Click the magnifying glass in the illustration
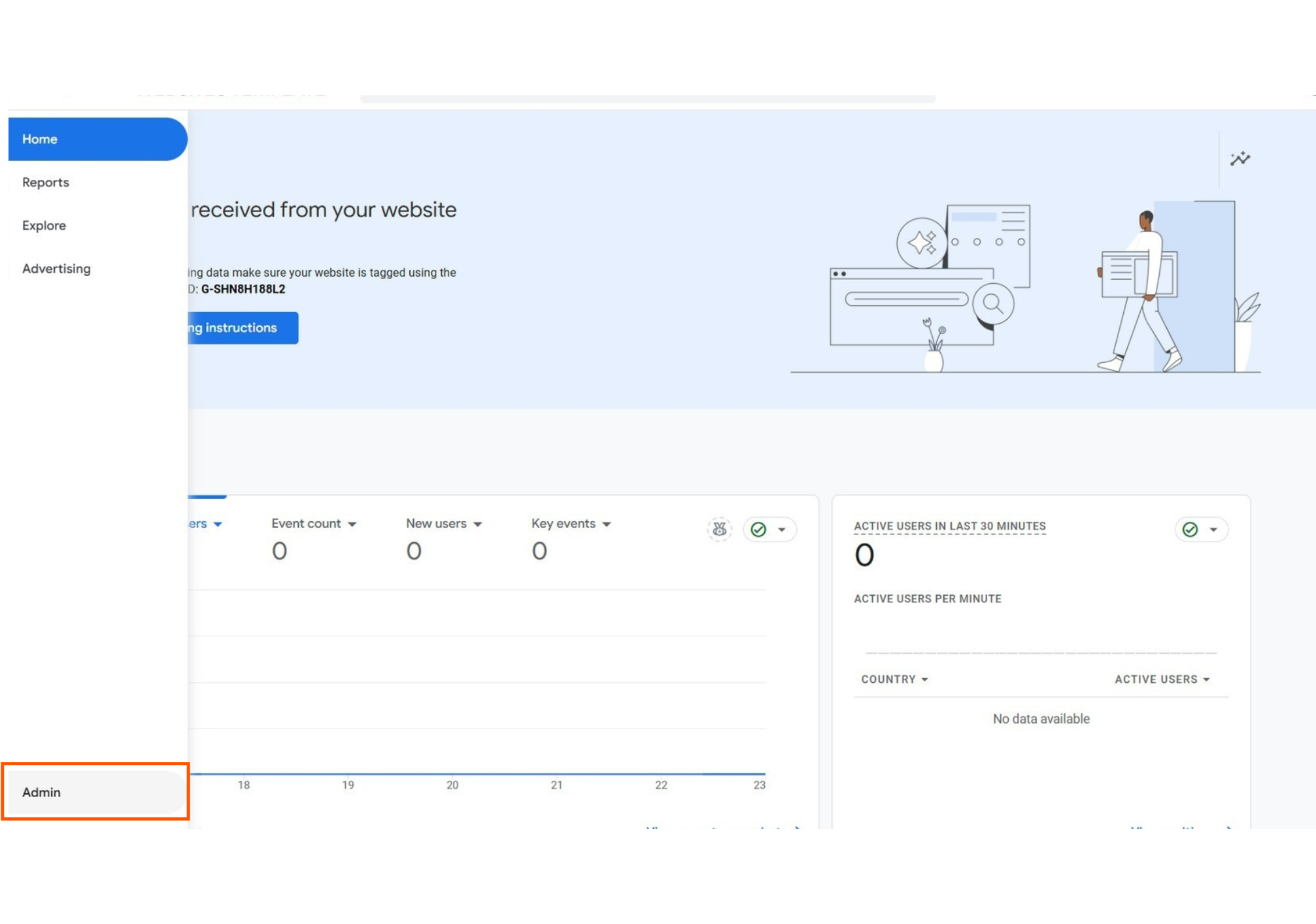 [992, 303]
